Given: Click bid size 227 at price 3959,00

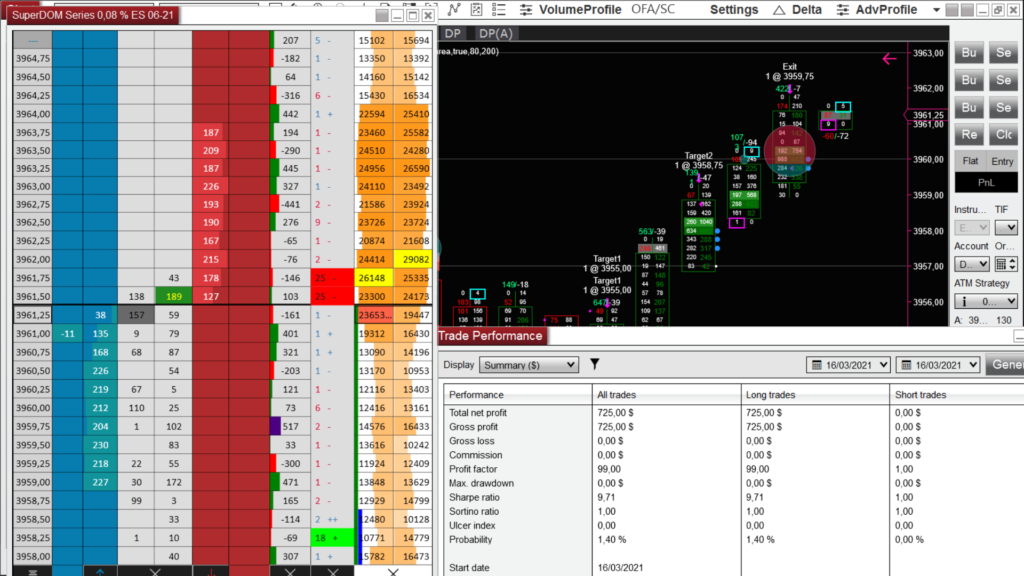Looking at the screenshot, I should [100, 482].
